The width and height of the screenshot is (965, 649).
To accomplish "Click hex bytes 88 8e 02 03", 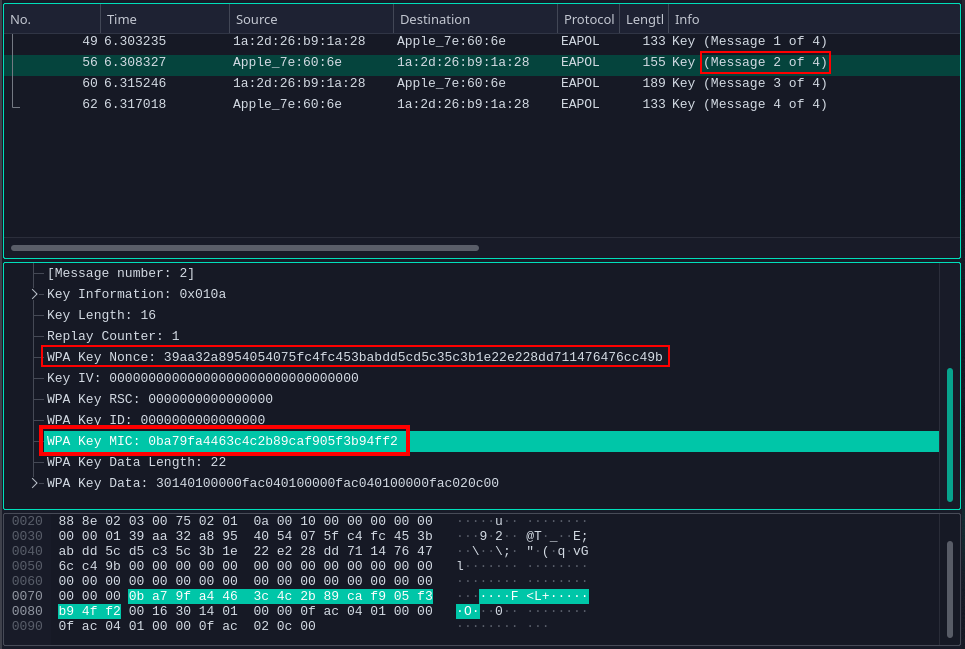I will pyautogui.click(x=89, y=521).
